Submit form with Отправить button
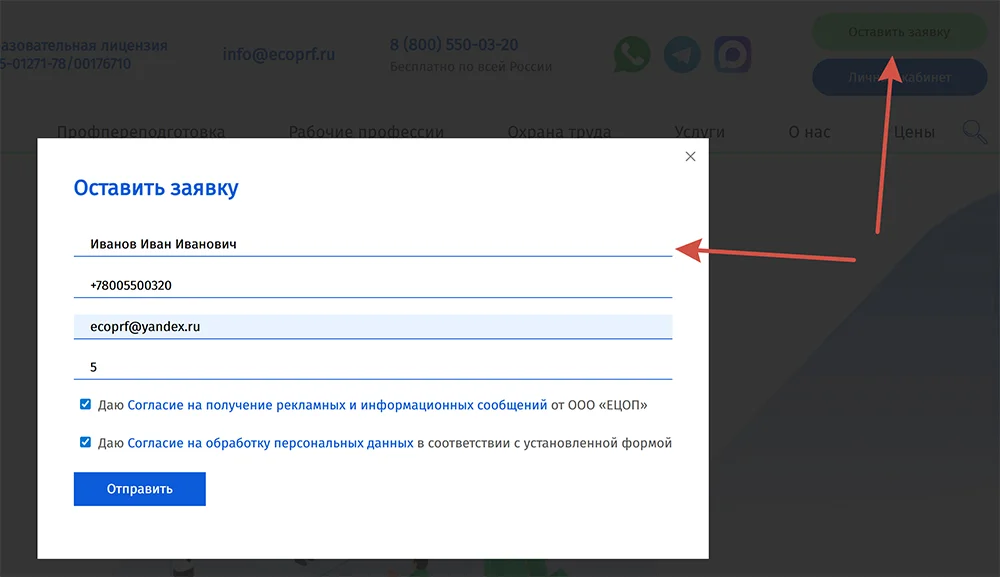Viewport: 1000px width, 577px height. [140, 489]
